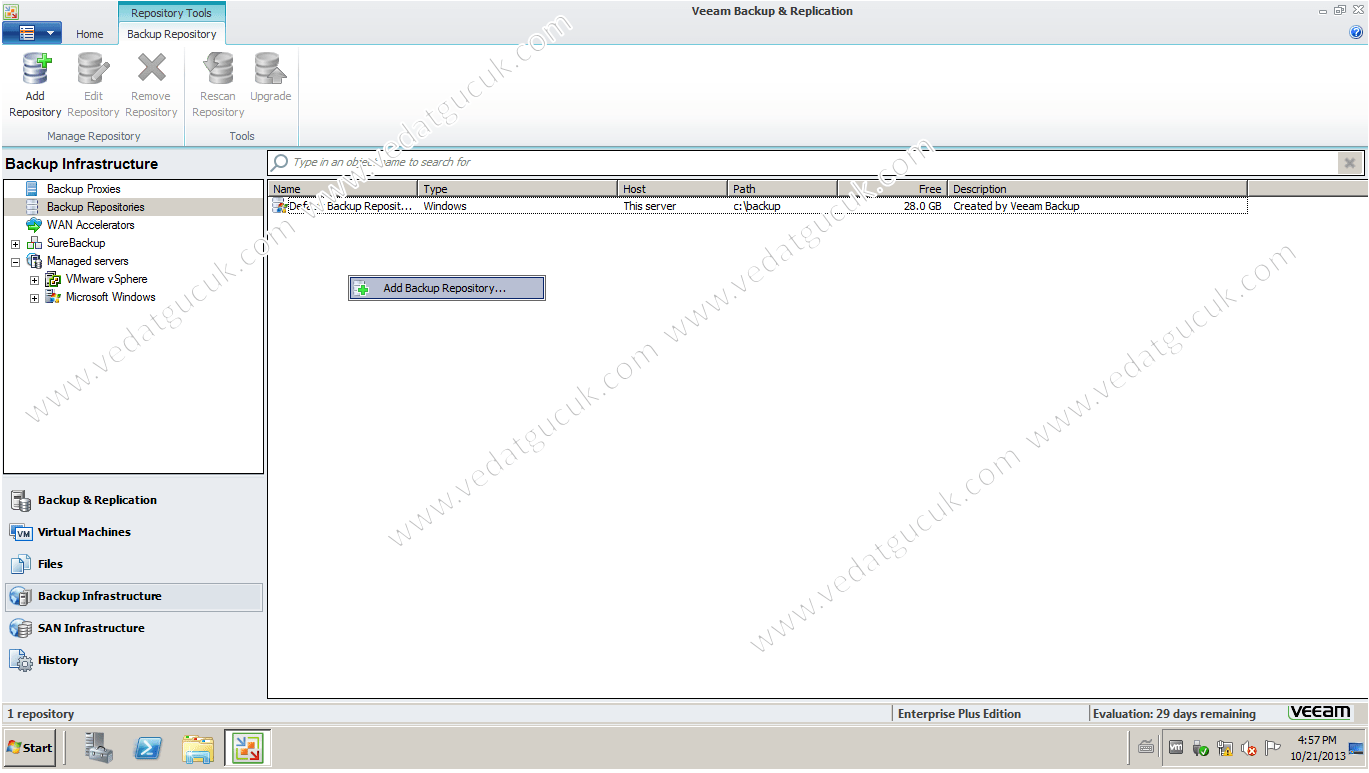The height and width of the screenshot is (773, 1369).
Task: Click the Managed servers icon
Action: click(x=33, y=261)
